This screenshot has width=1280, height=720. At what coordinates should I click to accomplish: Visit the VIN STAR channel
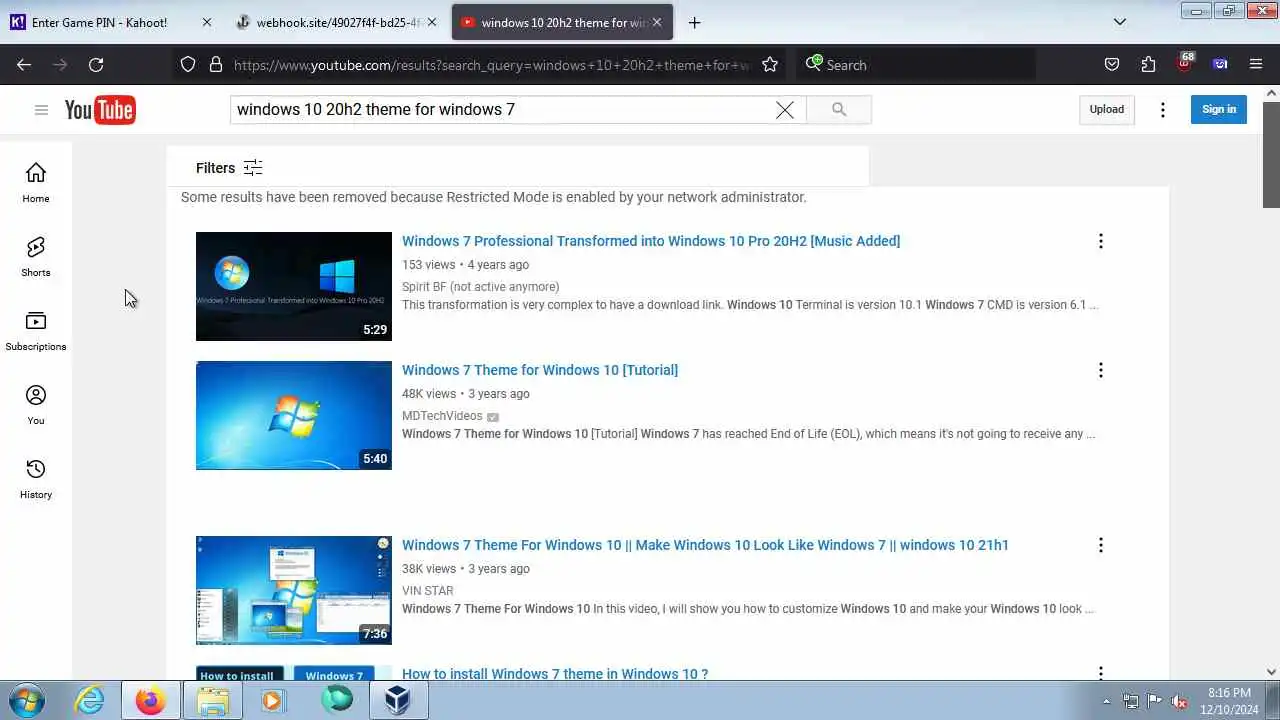tap(428, 591)
